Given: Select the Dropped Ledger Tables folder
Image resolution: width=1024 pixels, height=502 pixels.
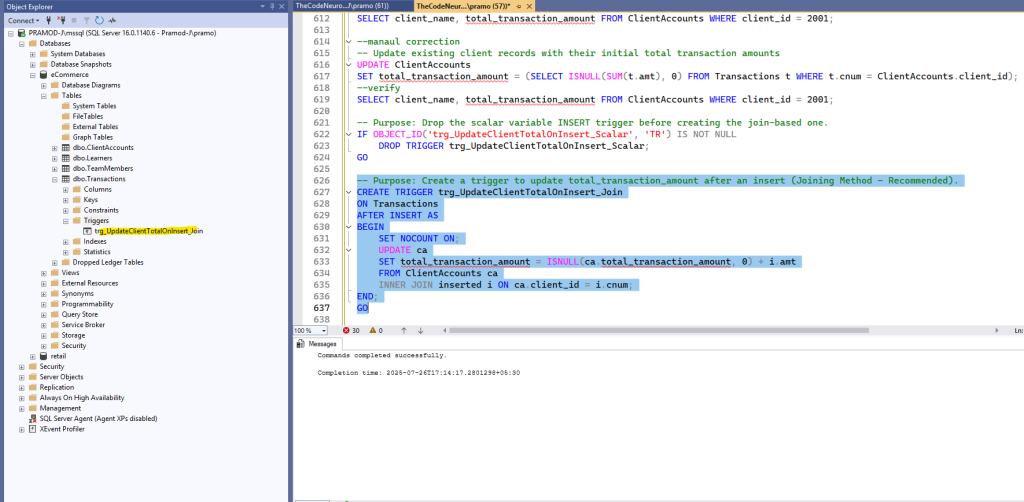Looking at the screenshot, I should pos(108,262).
